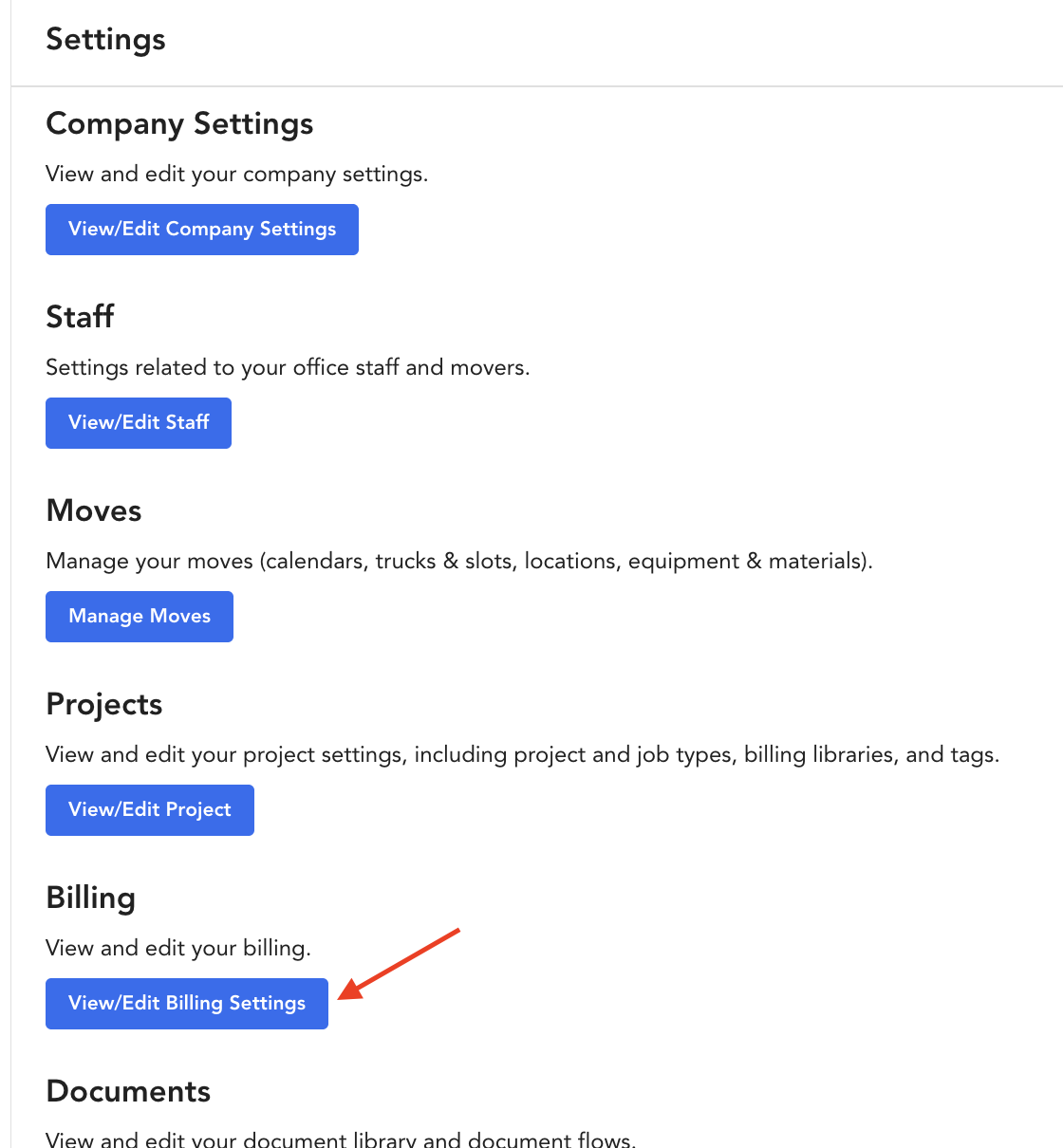Click the Projects section heading
1063x1148 pixels.
[x=104, y=705]
